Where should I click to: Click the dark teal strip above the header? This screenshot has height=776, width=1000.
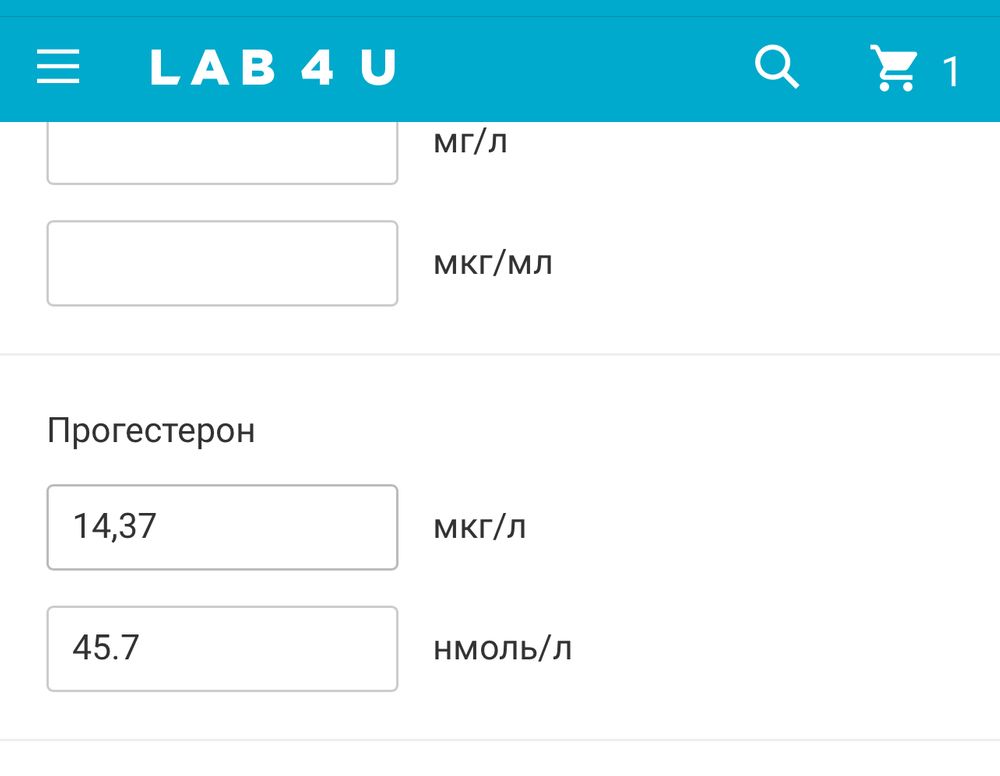[x=500, y=8]
